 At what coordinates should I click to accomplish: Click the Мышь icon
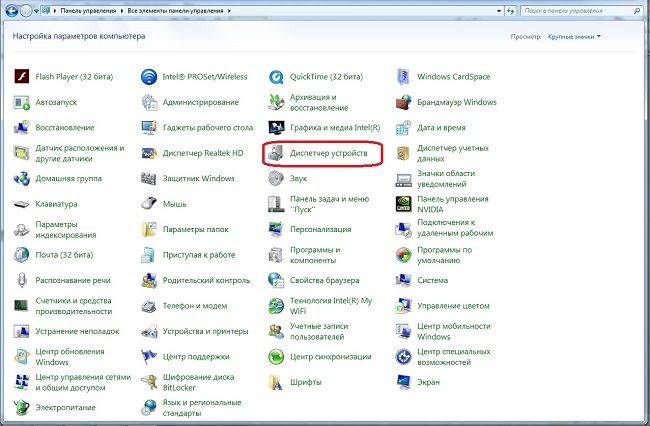pos(149,204)
